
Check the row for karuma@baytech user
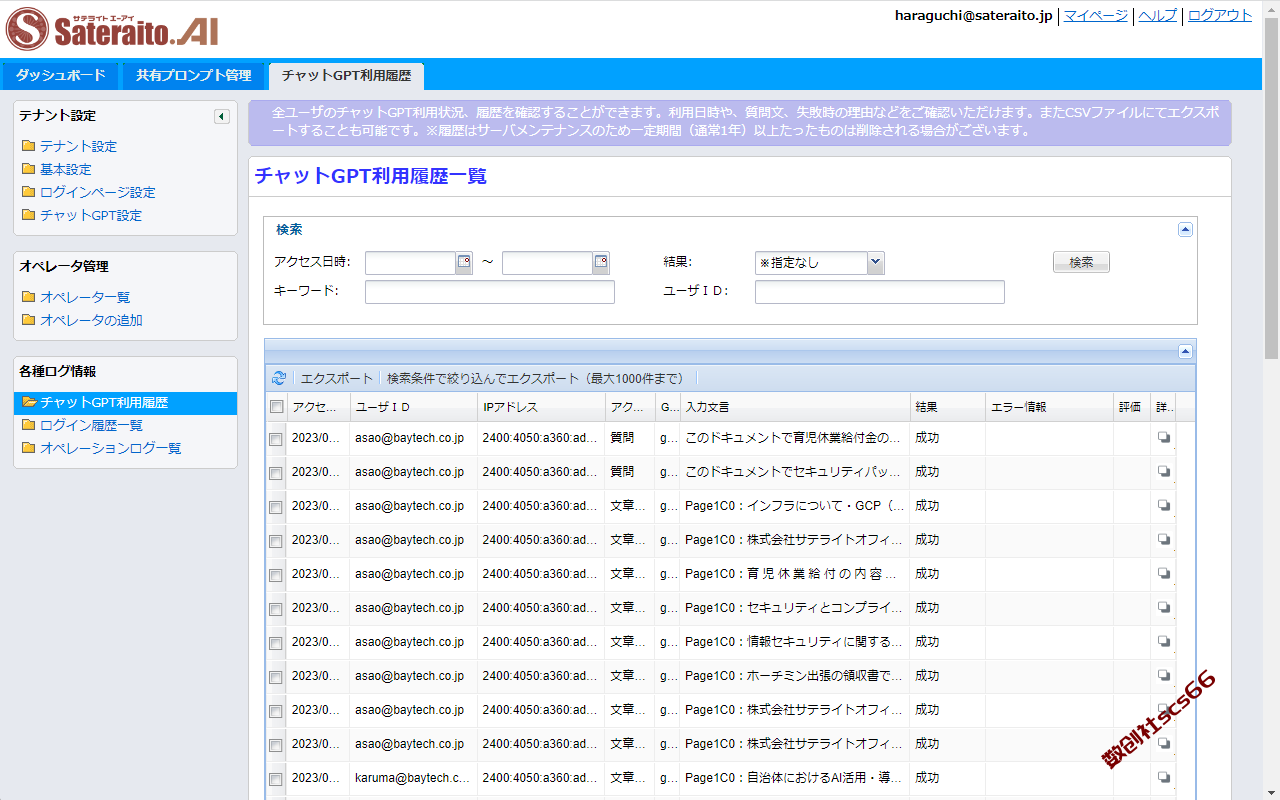pyautogui.click(x=276, y=779)
